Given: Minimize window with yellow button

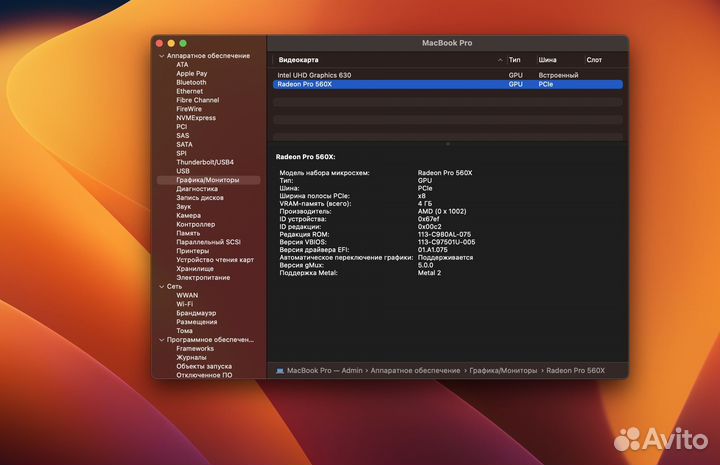Looking at the screenshot, I should click(x=171, y=44).
